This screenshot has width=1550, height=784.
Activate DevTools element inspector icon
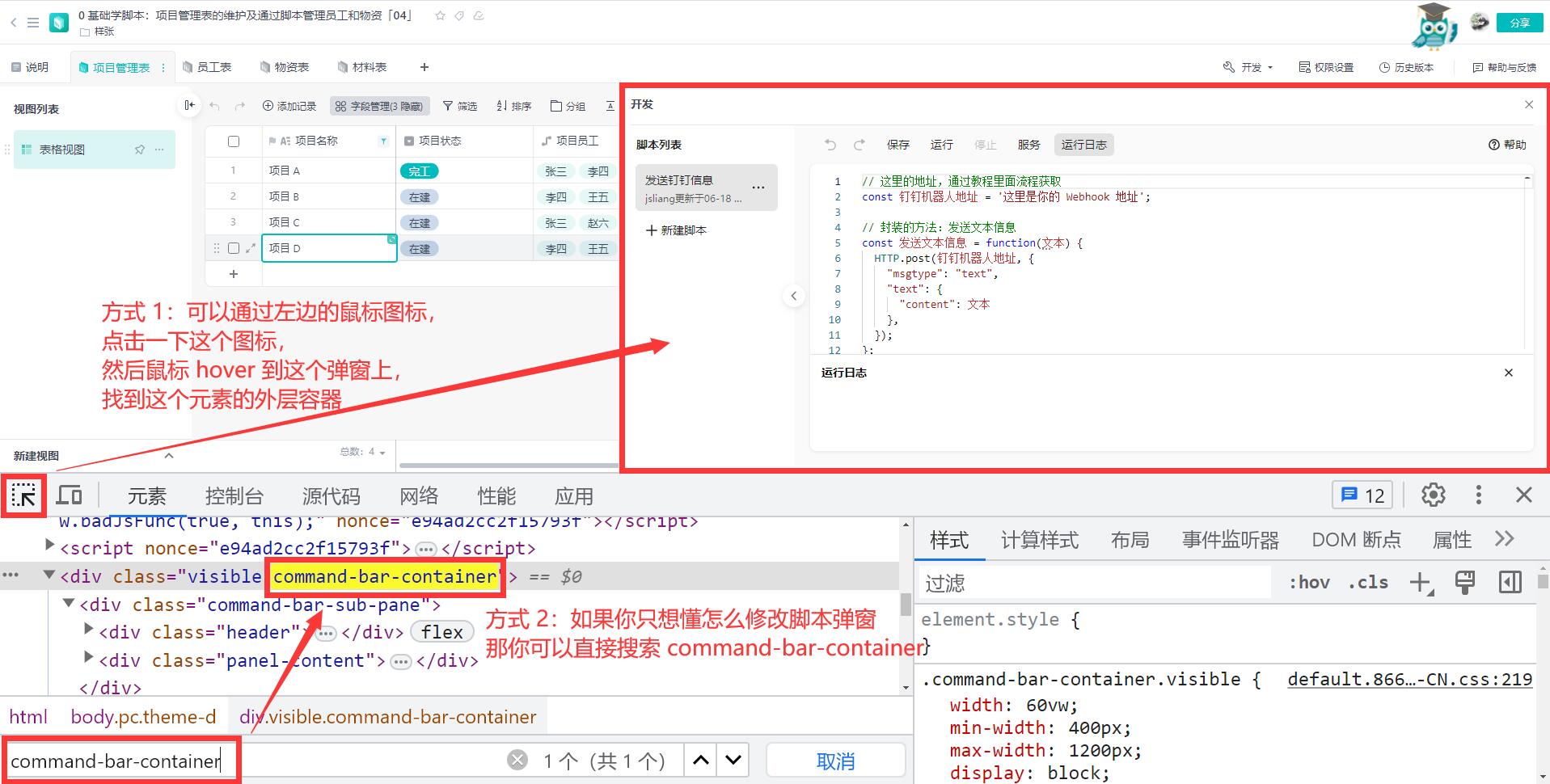pos(23,495)
